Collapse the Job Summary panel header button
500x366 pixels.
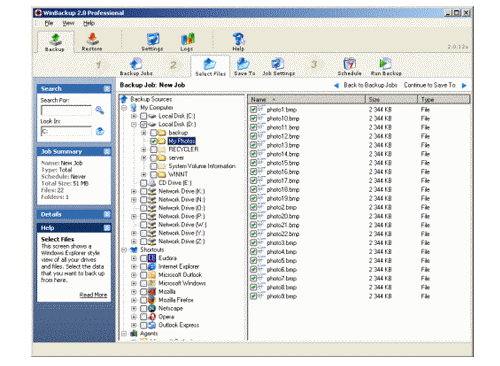coord(107,152)
